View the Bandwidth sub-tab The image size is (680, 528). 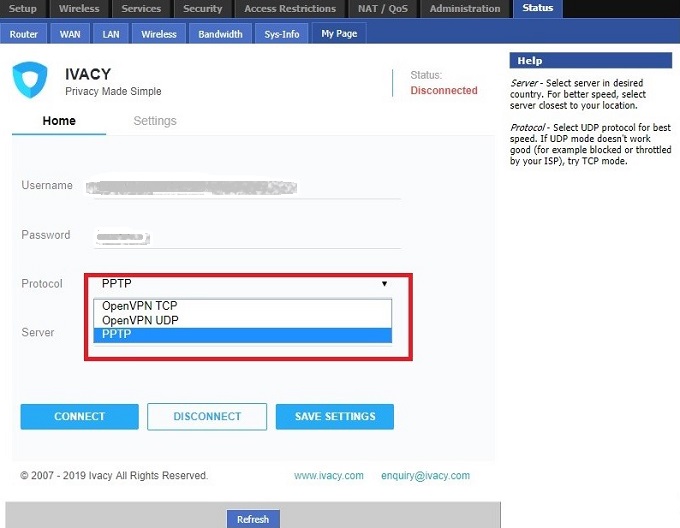coord(220,34)
